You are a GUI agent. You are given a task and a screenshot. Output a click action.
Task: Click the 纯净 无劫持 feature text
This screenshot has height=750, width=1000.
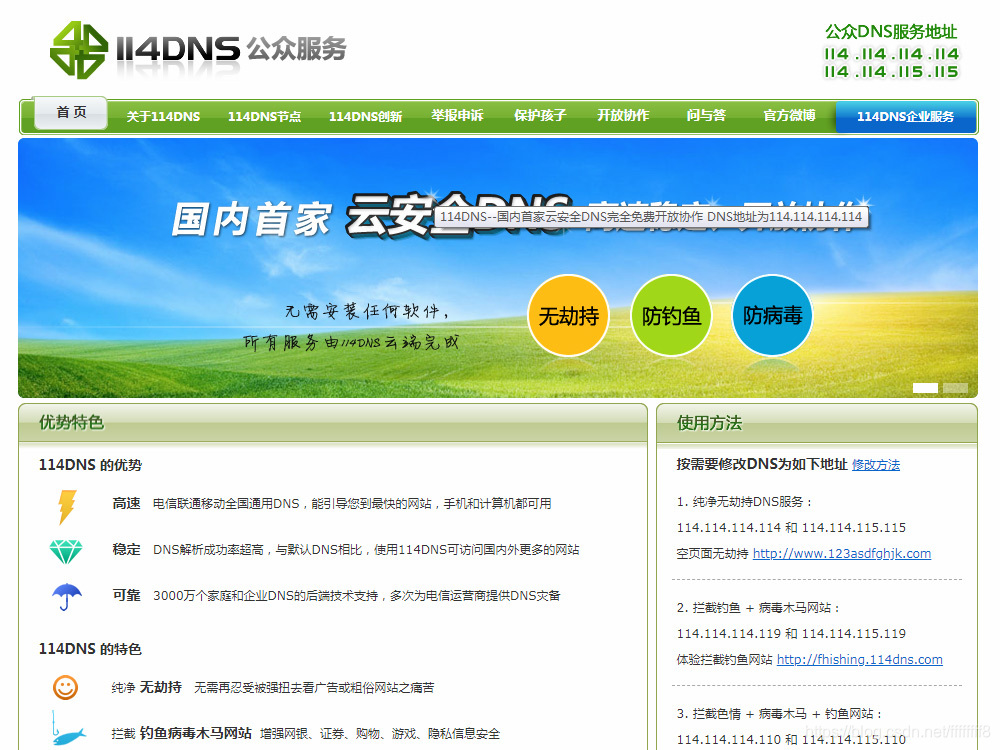point(147,688)
